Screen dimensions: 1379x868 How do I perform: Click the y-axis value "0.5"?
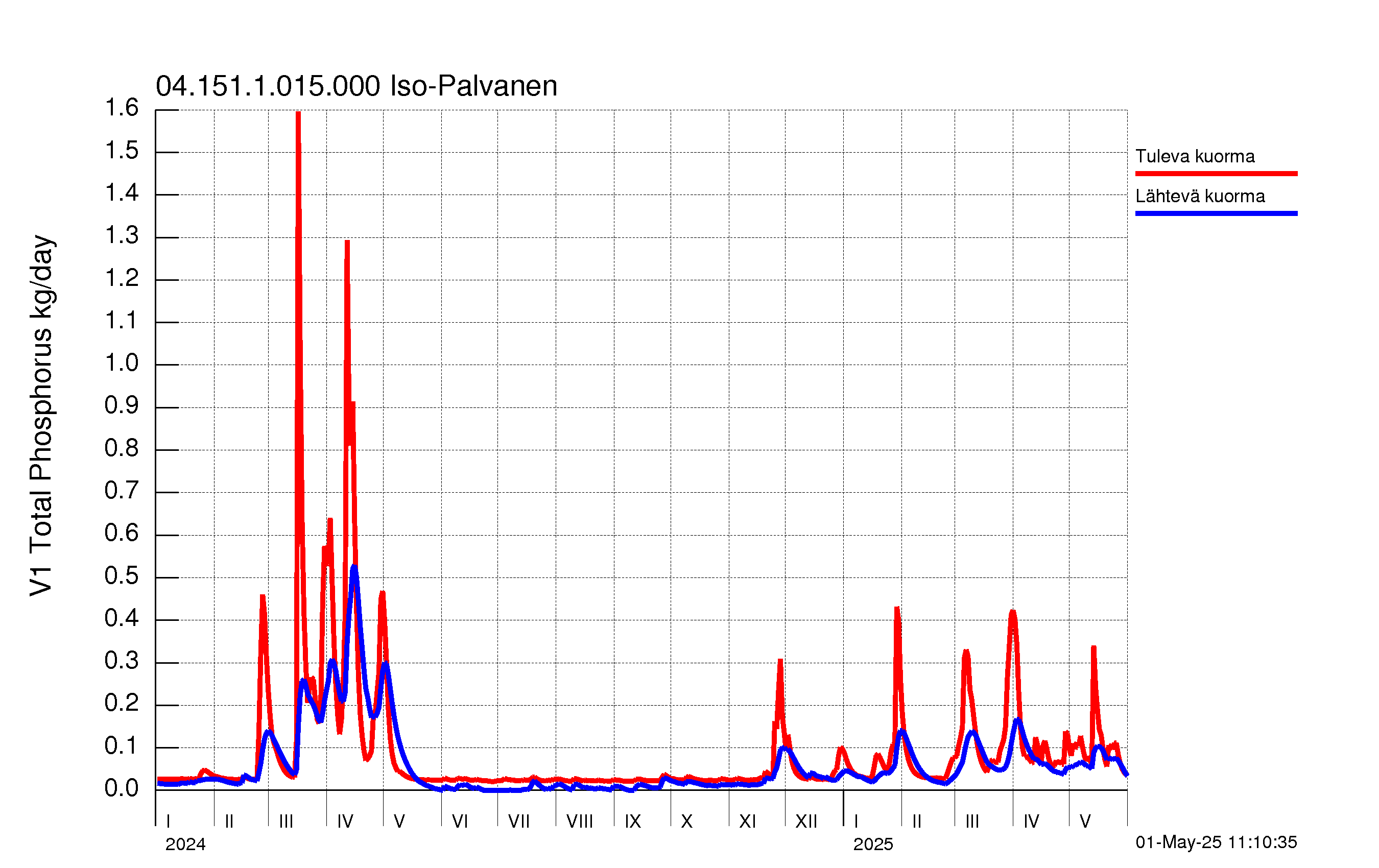pos(122,576)
